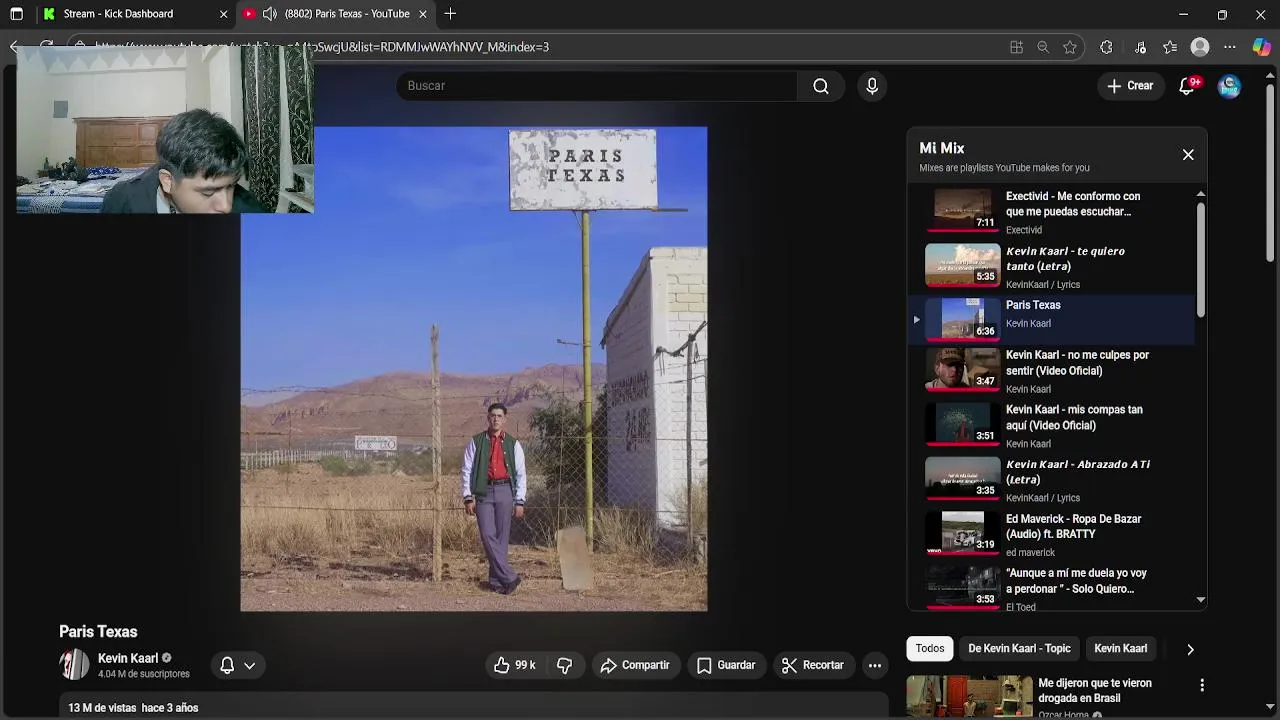The height and width of the screenshot is (720, 1280).
Task: Select the Paris Texas - YouTube tab
Action: coord(336,14)
